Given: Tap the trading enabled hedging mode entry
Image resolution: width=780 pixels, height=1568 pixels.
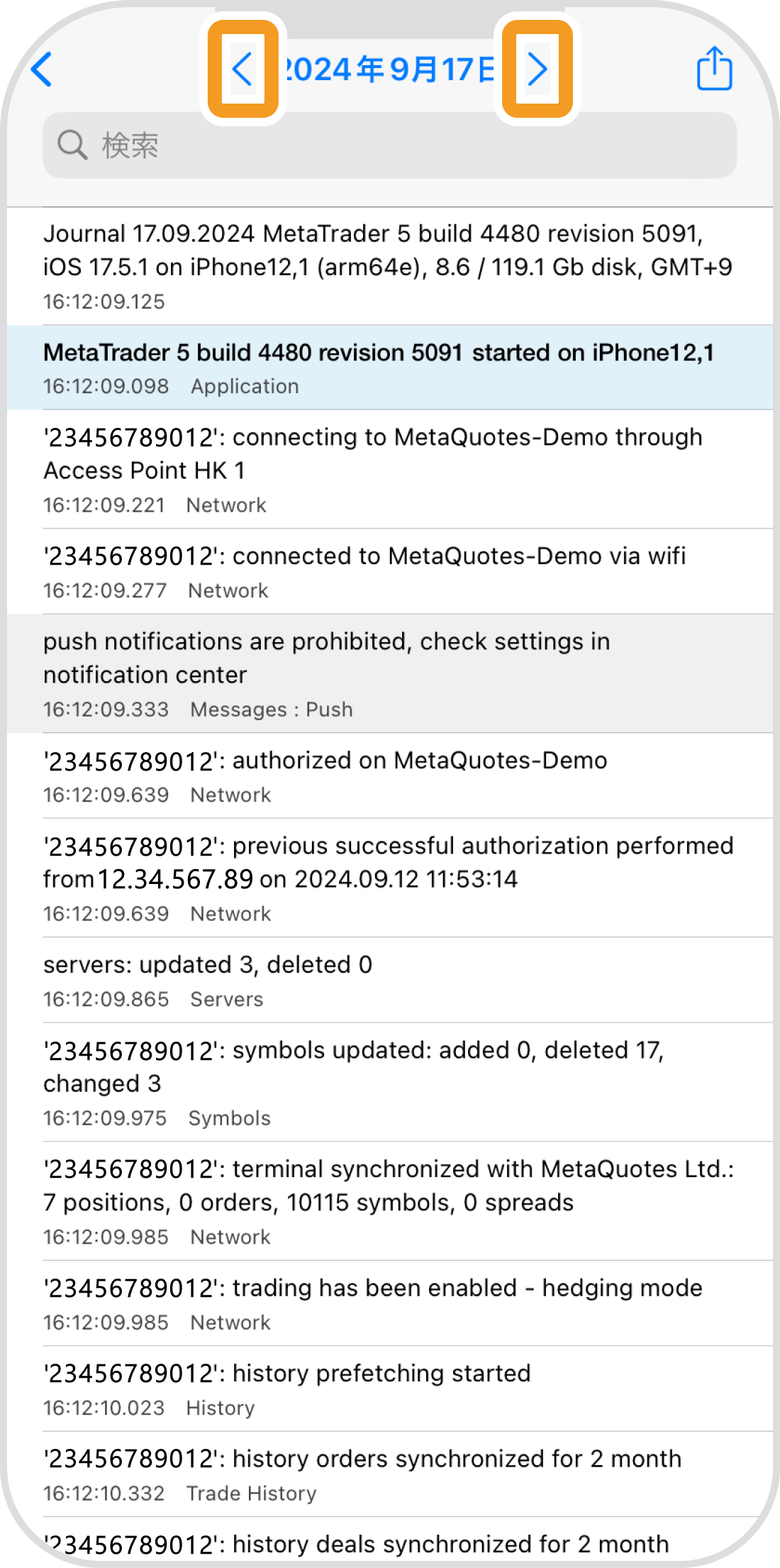Looking at the screenshot, I should 390,1303.
